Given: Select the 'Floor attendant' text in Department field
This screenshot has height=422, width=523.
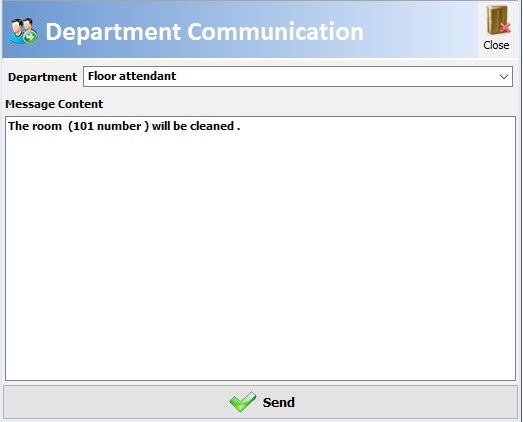Looking at the screenshot, I should pos(132,76).
